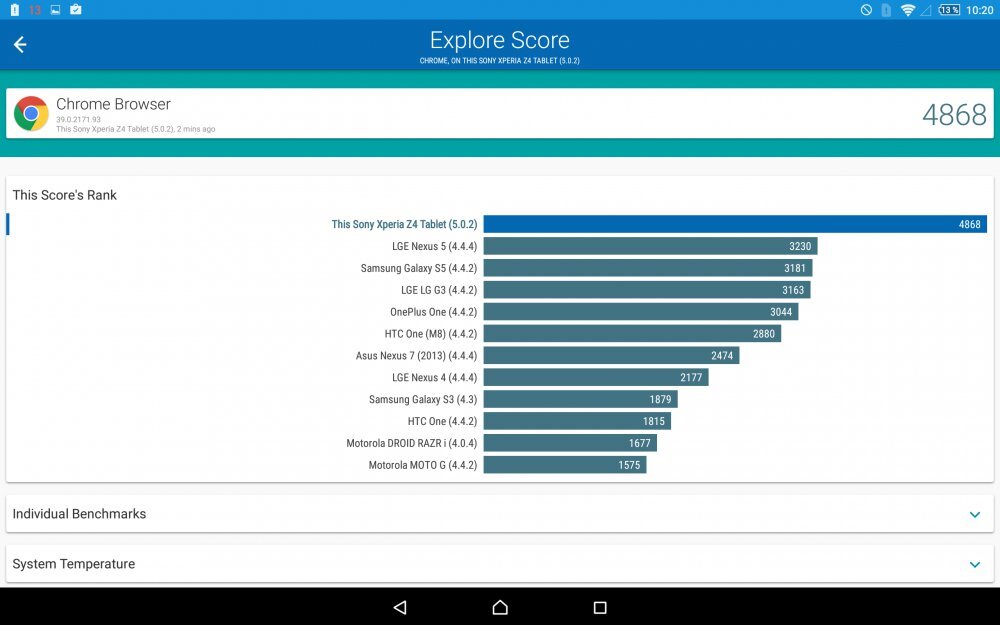Tap the back arrow beside Explore Score
1000x625 pixels.
point(19,44)
